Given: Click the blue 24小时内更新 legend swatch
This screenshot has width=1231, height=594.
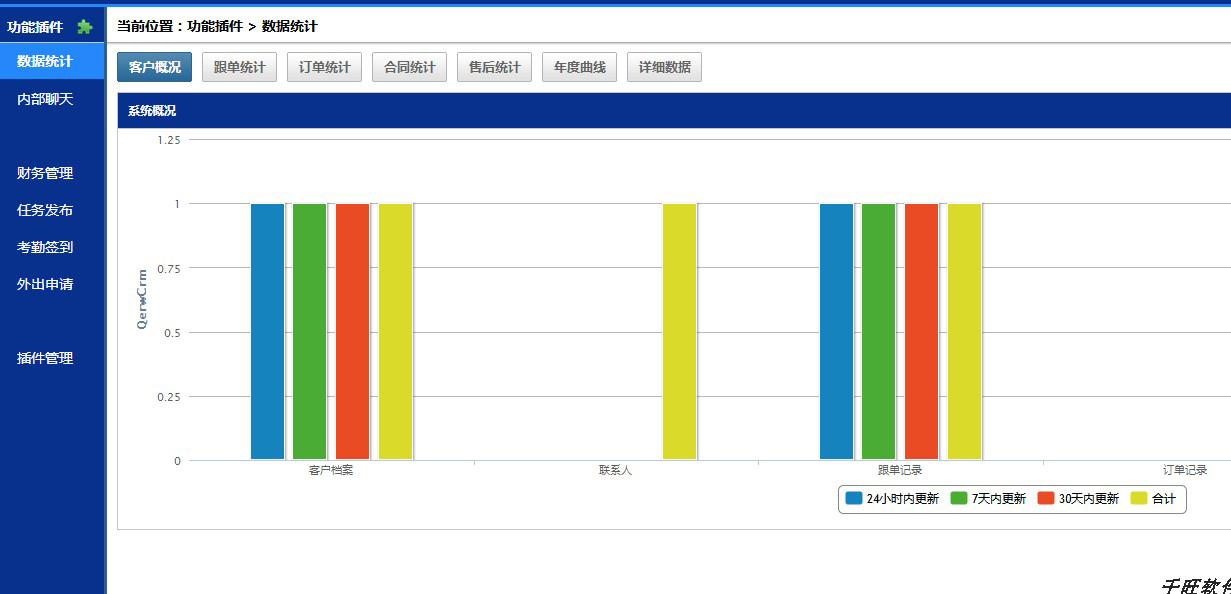Looking at the screenshot, I should (x=854, y=498).
